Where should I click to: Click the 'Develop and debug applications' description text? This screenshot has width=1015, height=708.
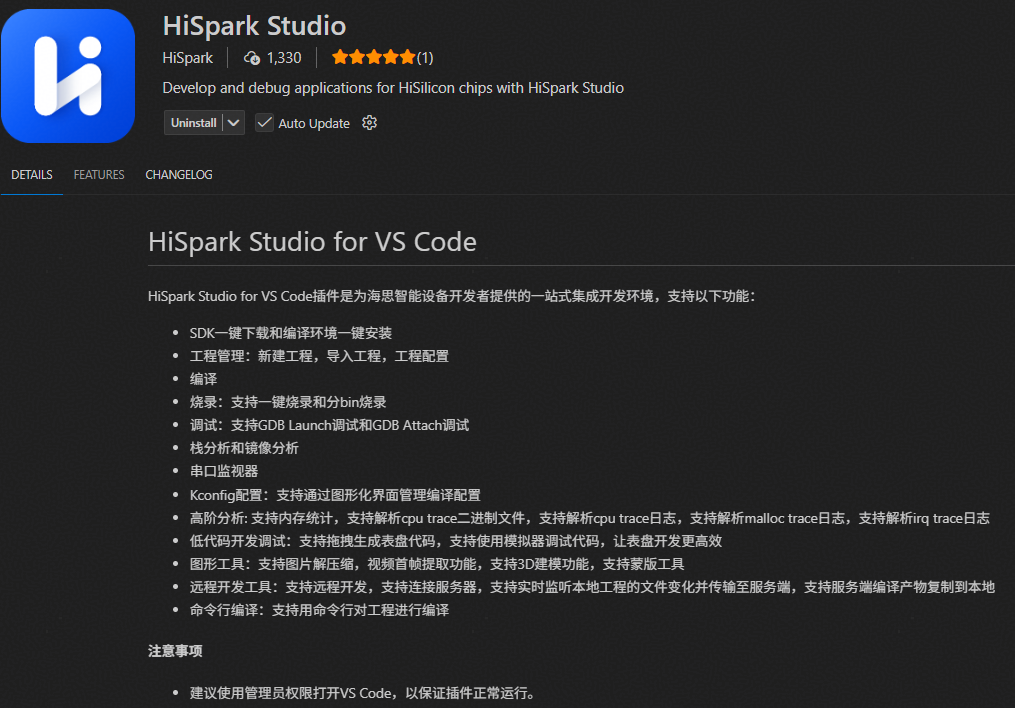coord(392,88)
